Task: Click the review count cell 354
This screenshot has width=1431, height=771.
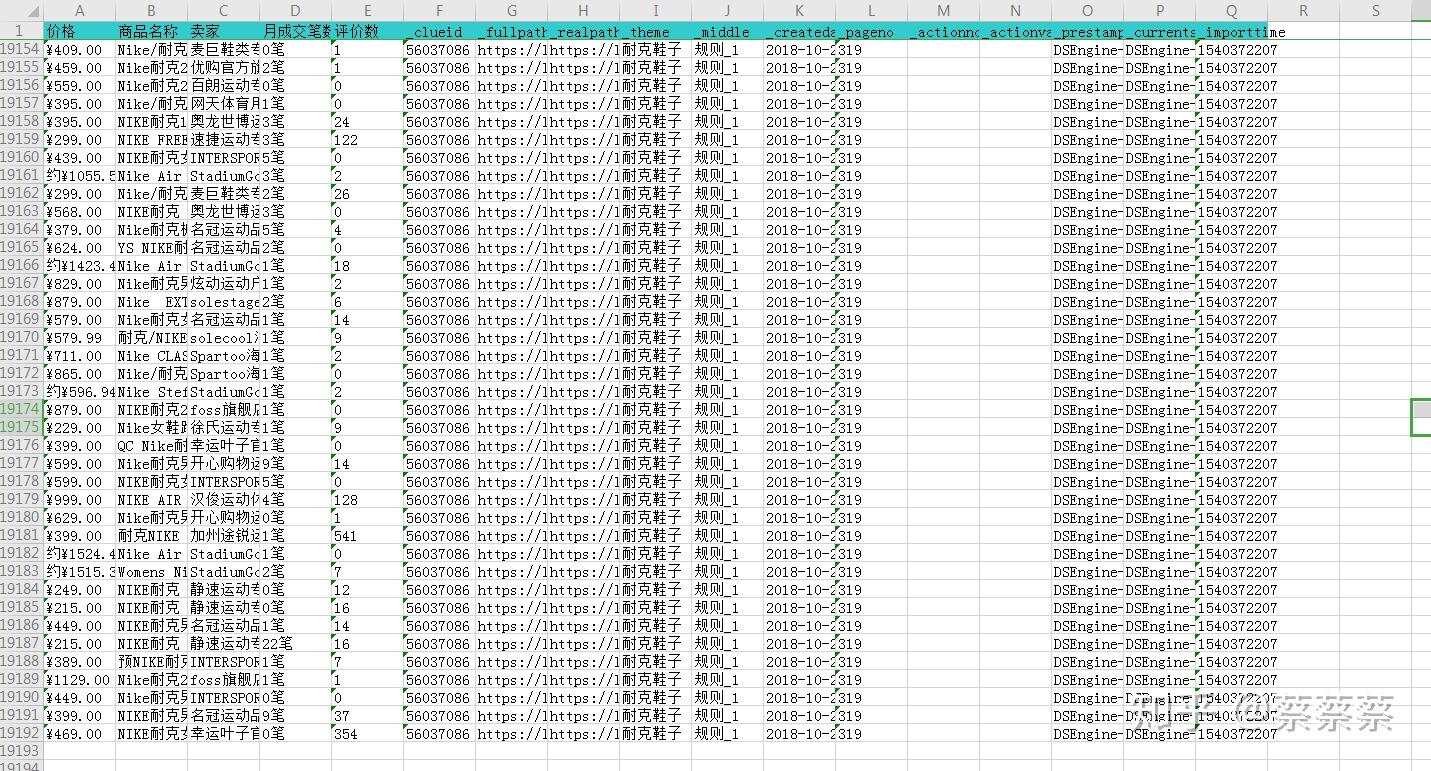Action: click(x=368, y=734)
